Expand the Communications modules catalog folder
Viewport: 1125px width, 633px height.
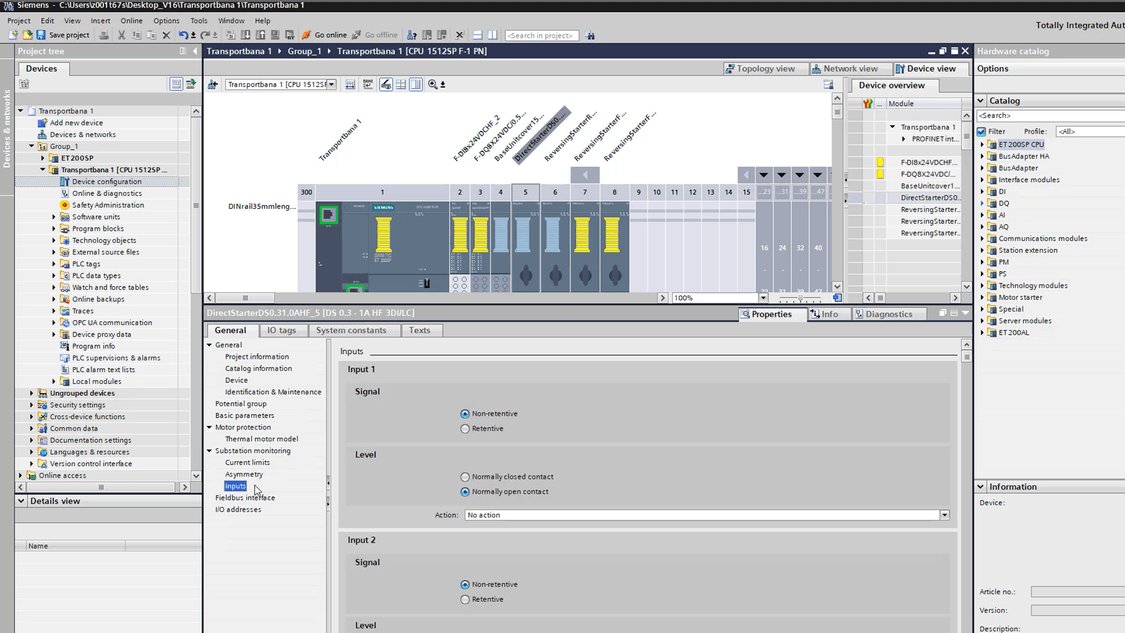tap(982, 238)
